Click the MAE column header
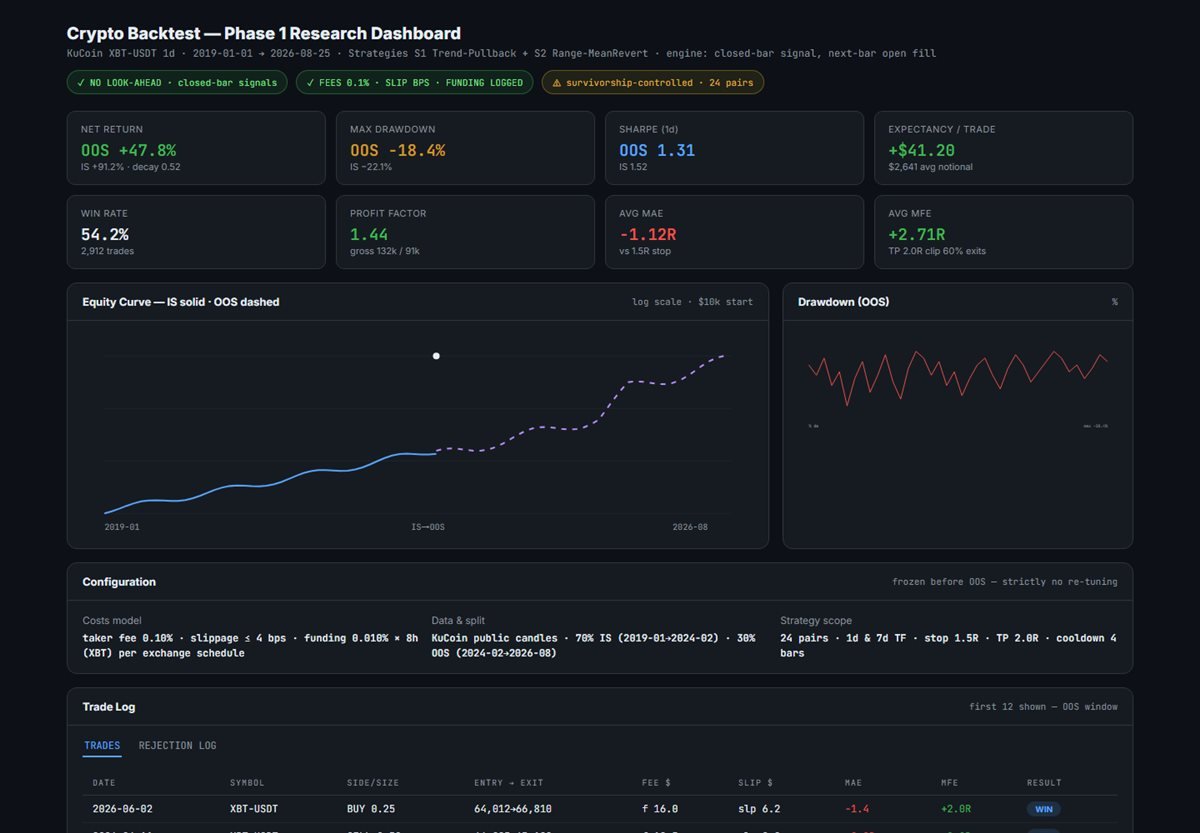The image size is (1200, 833). pyautogui.click(x=853, y=783)
